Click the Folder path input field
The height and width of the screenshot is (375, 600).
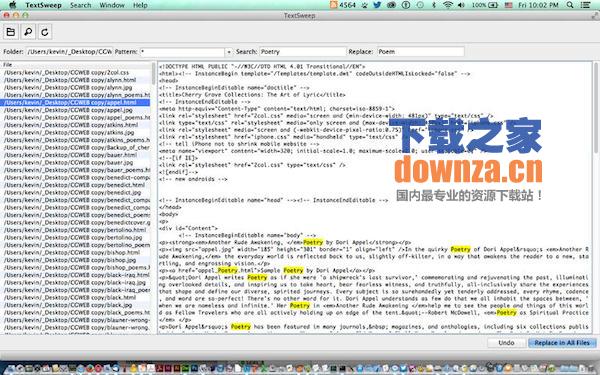click(x=69, y=52)
